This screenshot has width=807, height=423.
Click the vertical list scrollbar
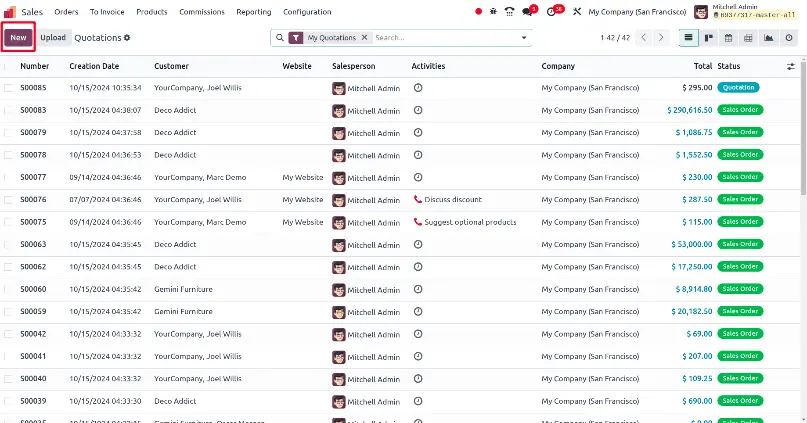pos(803,126)
